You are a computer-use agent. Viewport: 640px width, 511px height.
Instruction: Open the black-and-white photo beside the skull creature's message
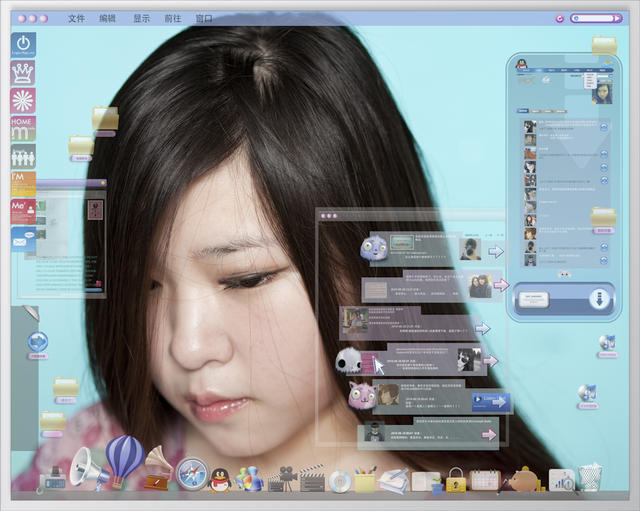click(469, 360)
